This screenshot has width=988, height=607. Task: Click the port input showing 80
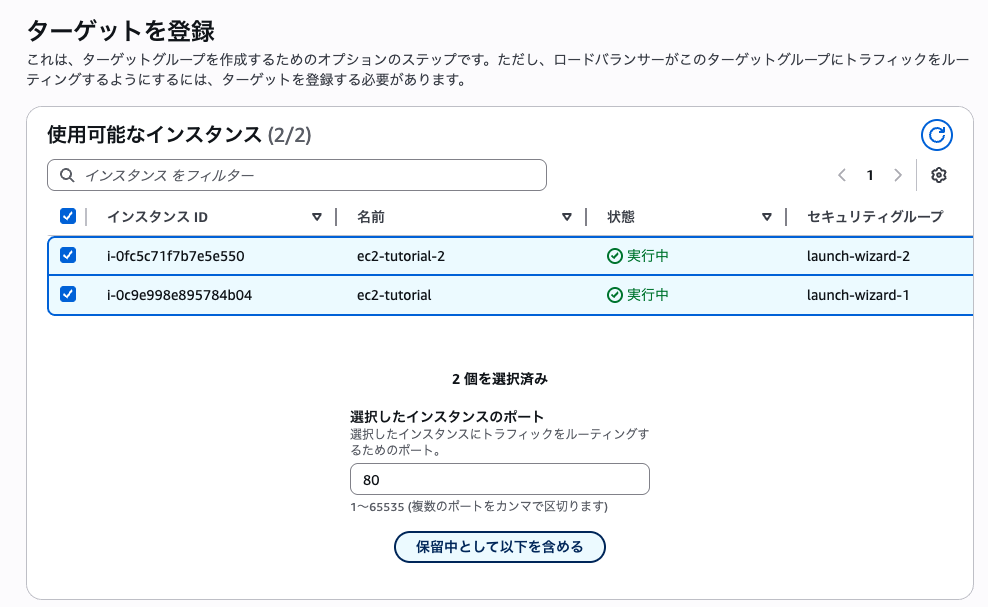tap(499, 479)
